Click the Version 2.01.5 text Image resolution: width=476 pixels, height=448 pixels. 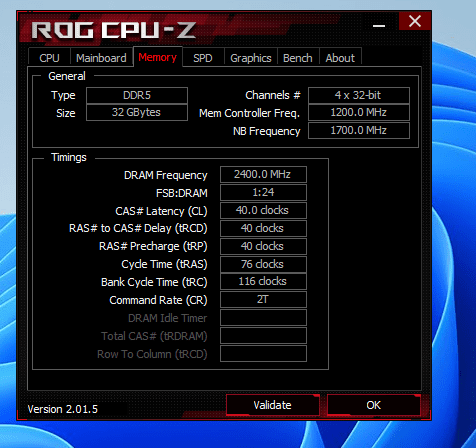[63, 409]
